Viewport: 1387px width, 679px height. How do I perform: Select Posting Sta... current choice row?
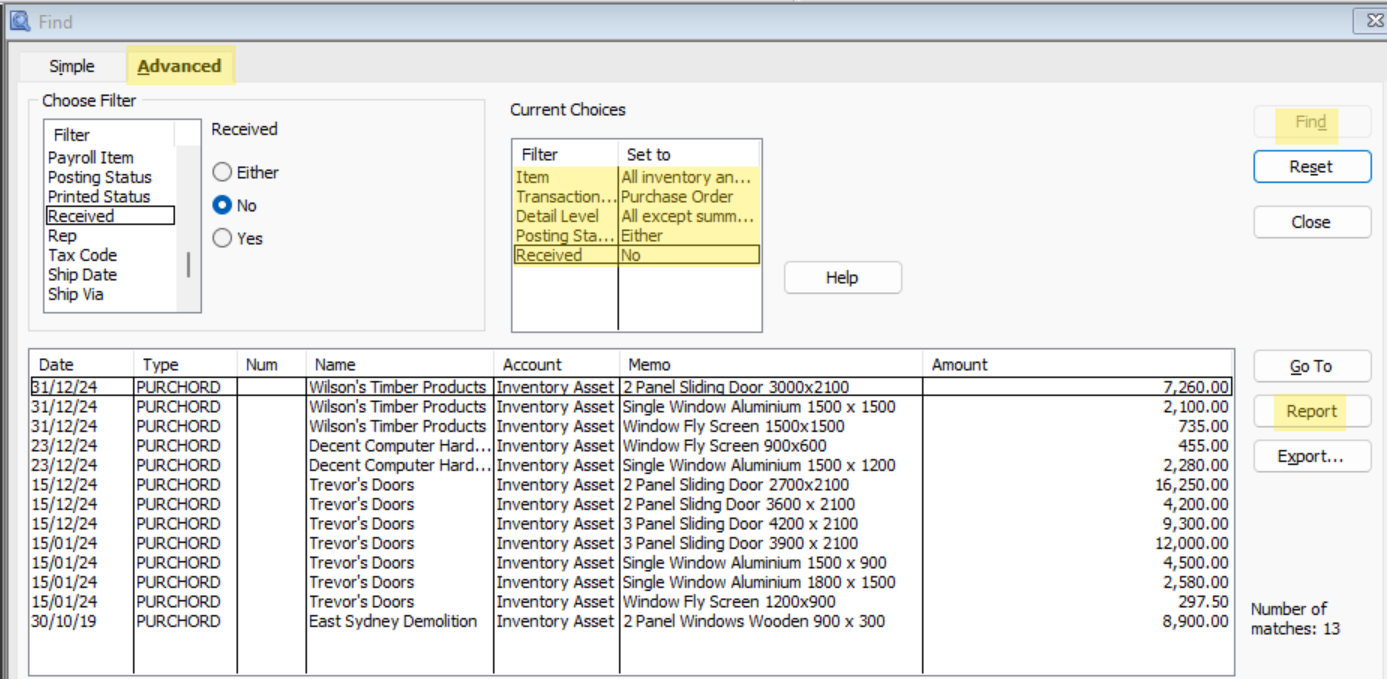click(x=636, y=236)
